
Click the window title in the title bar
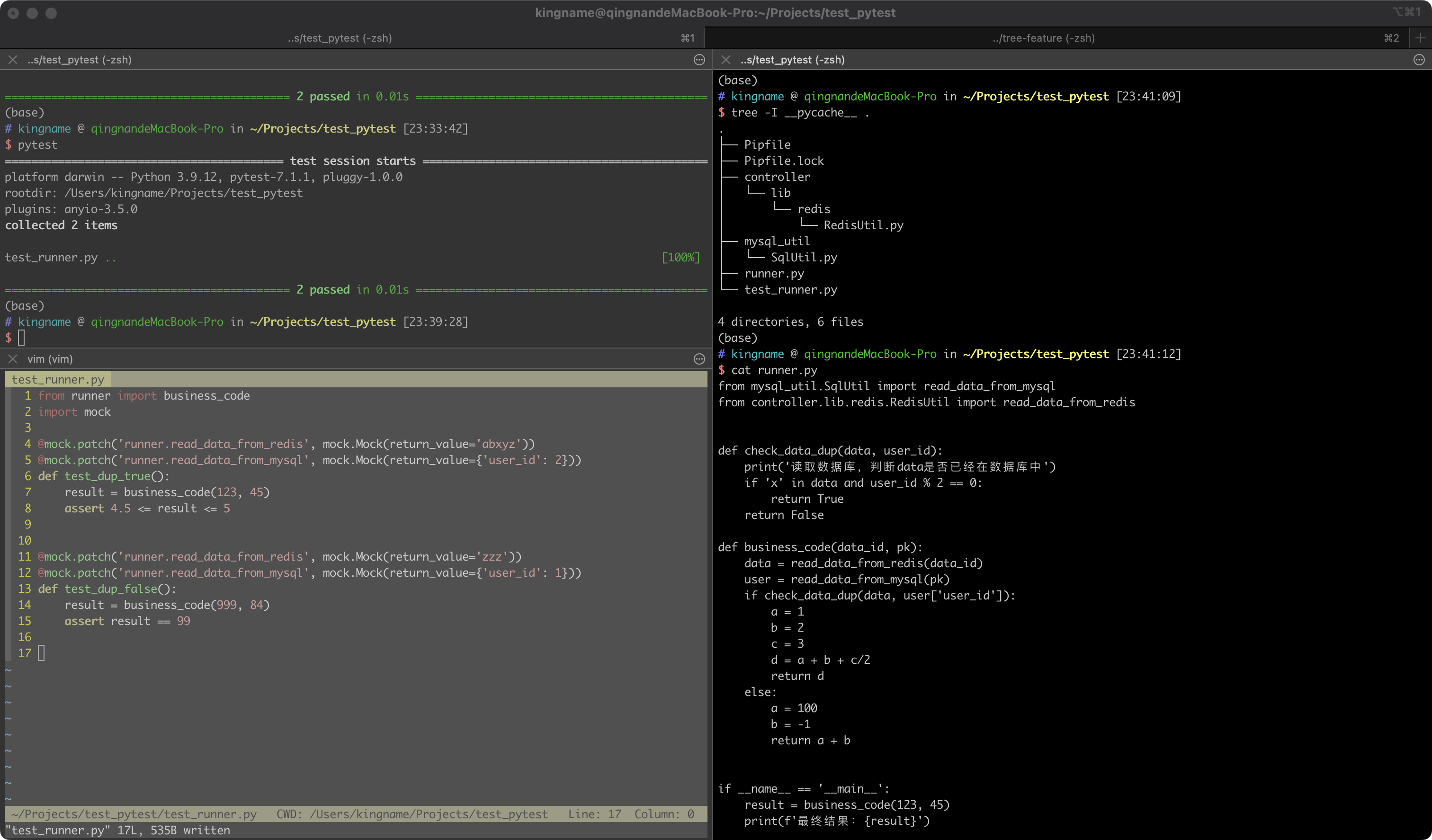point(715,12)
